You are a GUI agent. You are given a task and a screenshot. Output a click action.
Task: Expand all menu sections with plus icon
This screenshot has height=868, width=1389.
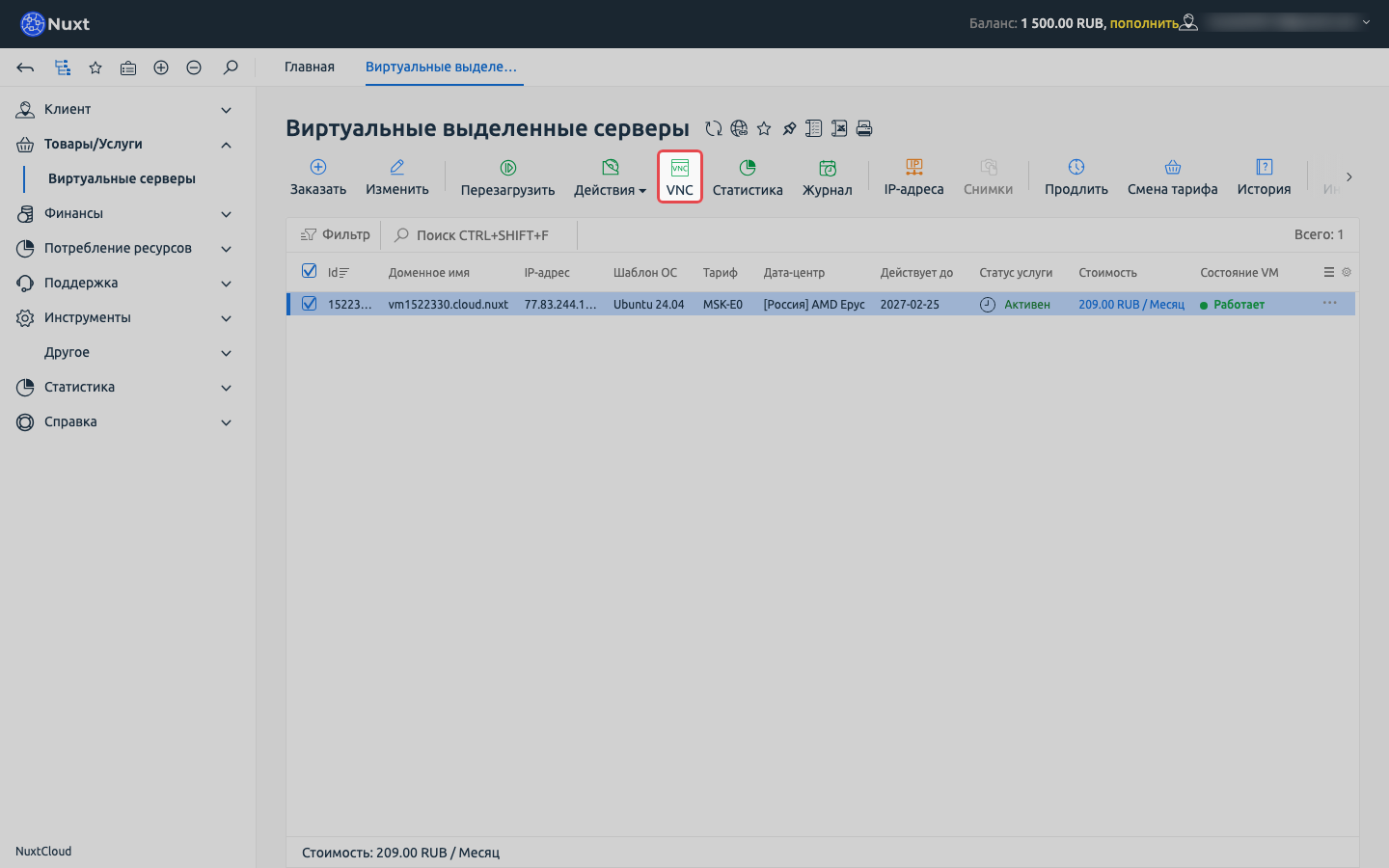pyautogui.click(x=161, y=68)
